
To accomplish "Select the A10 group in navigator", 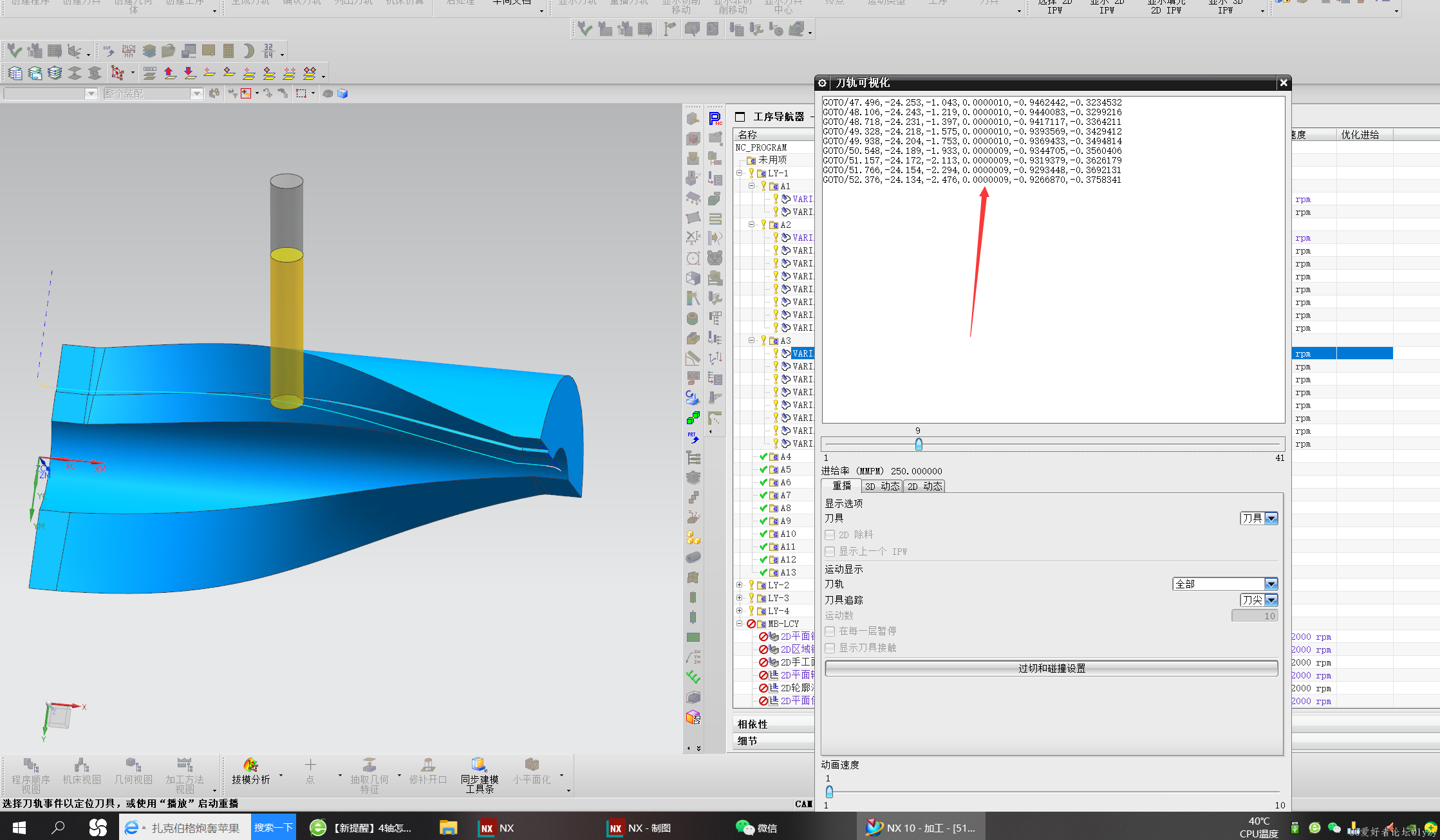I will (788, 534).
